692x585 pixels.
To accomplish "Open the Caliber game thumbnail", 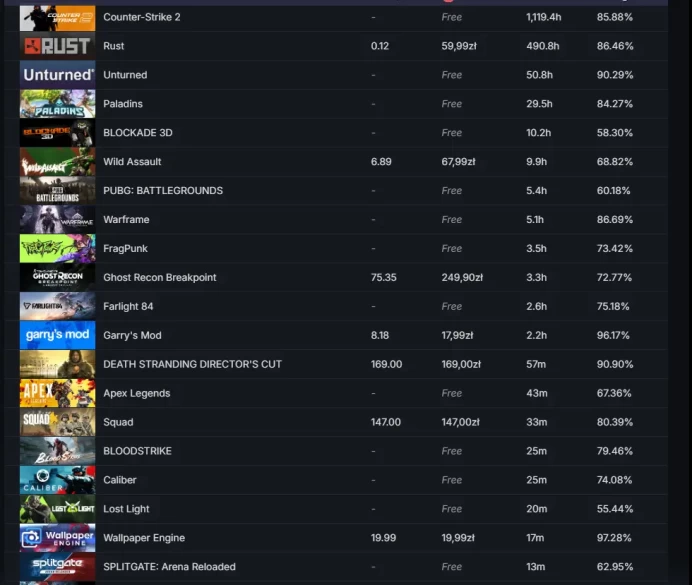I will click(57, 480).
